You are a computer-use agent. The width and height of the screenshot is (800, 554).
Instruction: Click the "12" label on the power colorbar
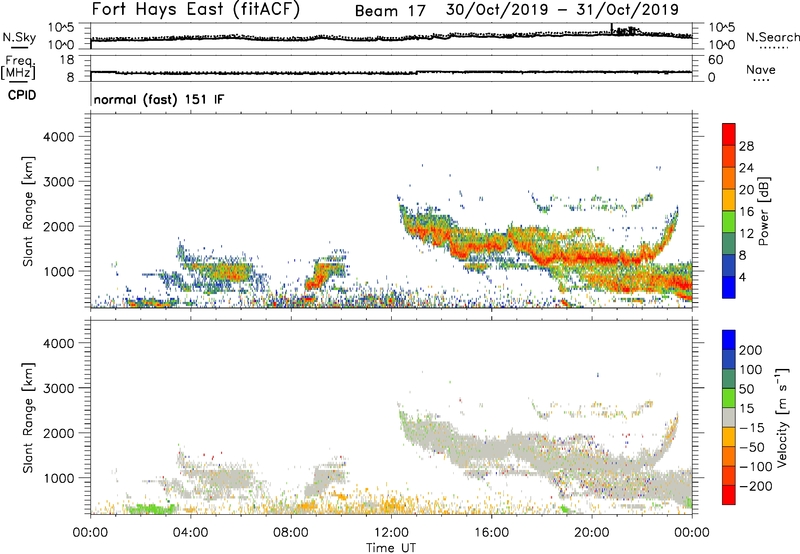tap(746, 234)
